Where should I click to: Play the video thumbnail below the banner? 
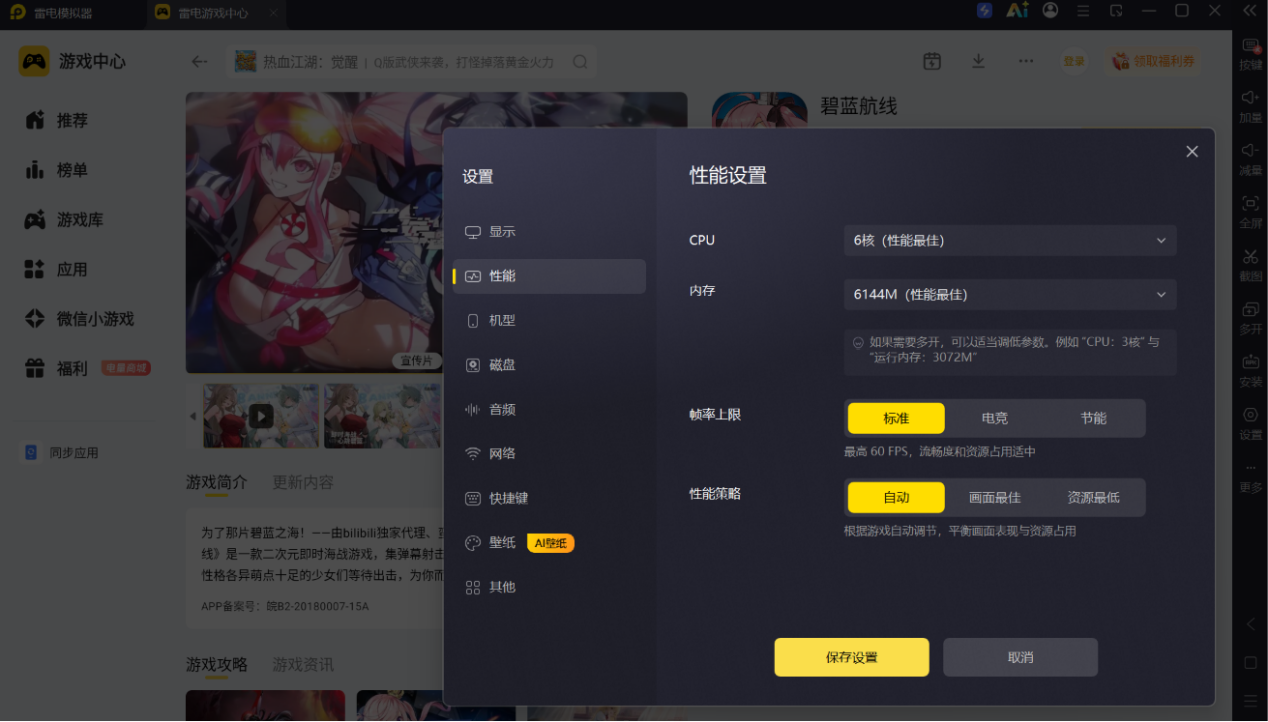[x=261, y=415]
